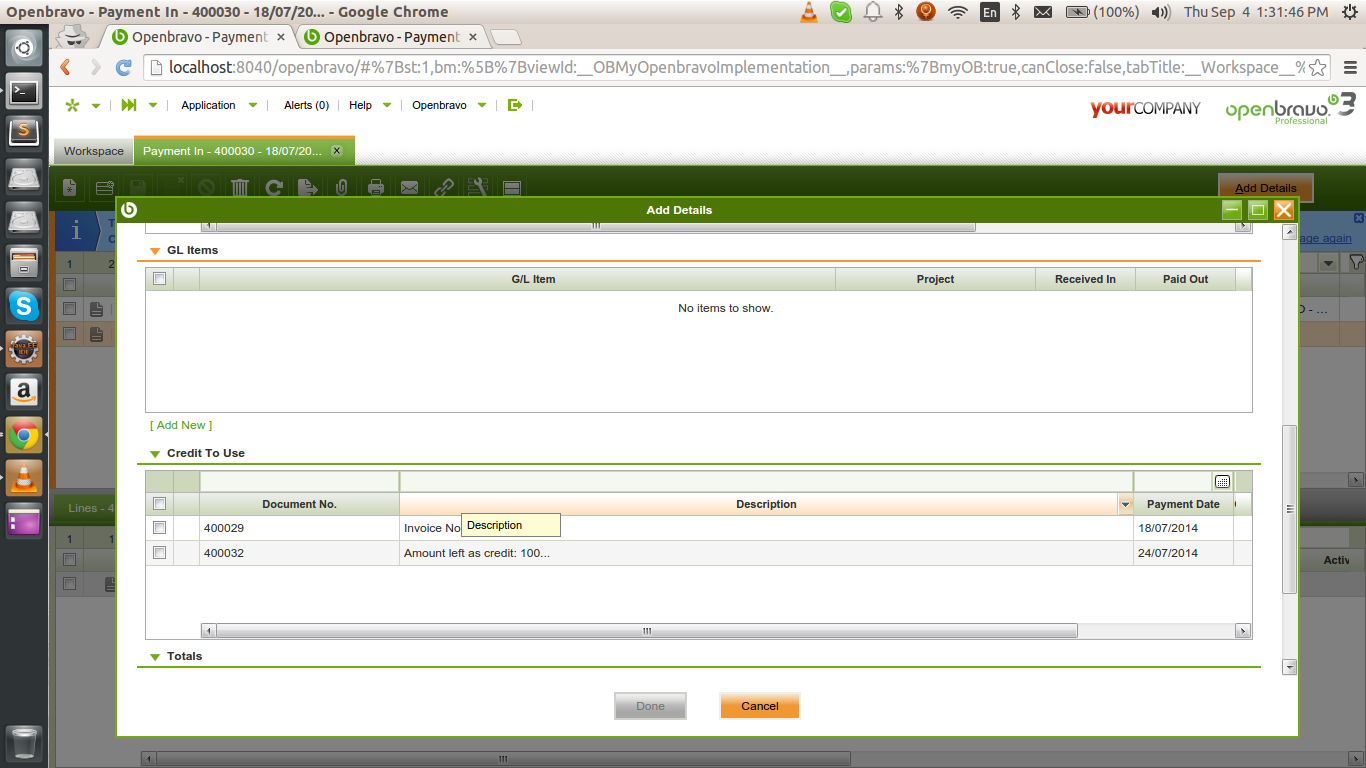Tick the checkbox for document 400032

(159, 553)
